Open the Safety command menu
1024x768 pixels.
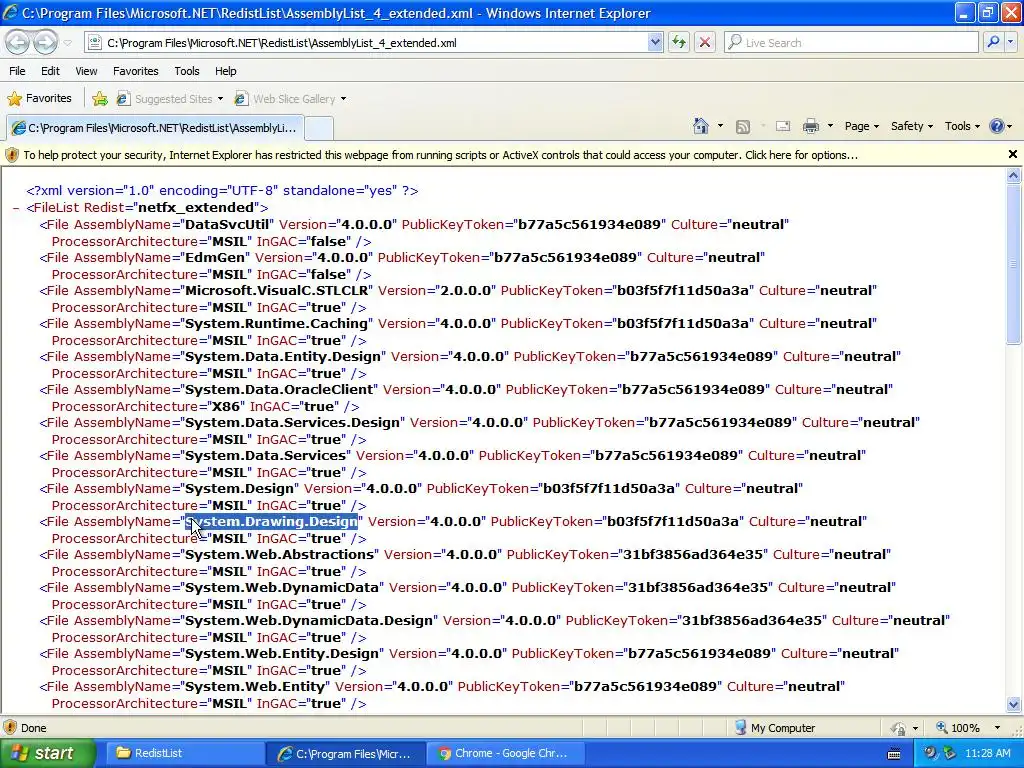[x=912, y=126]
